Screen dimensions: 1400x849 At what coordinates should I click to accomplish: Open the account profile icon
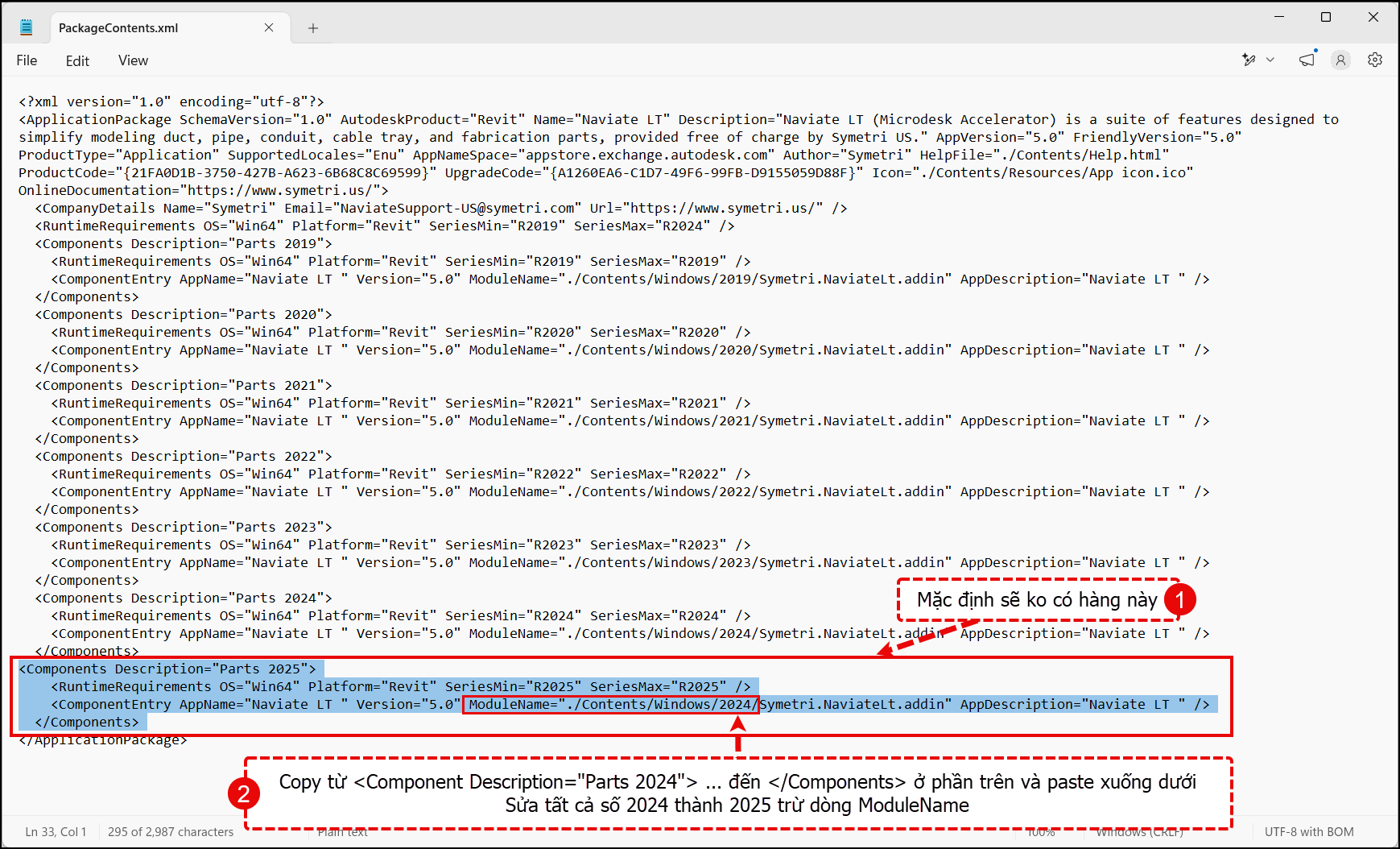(1340, 60)
